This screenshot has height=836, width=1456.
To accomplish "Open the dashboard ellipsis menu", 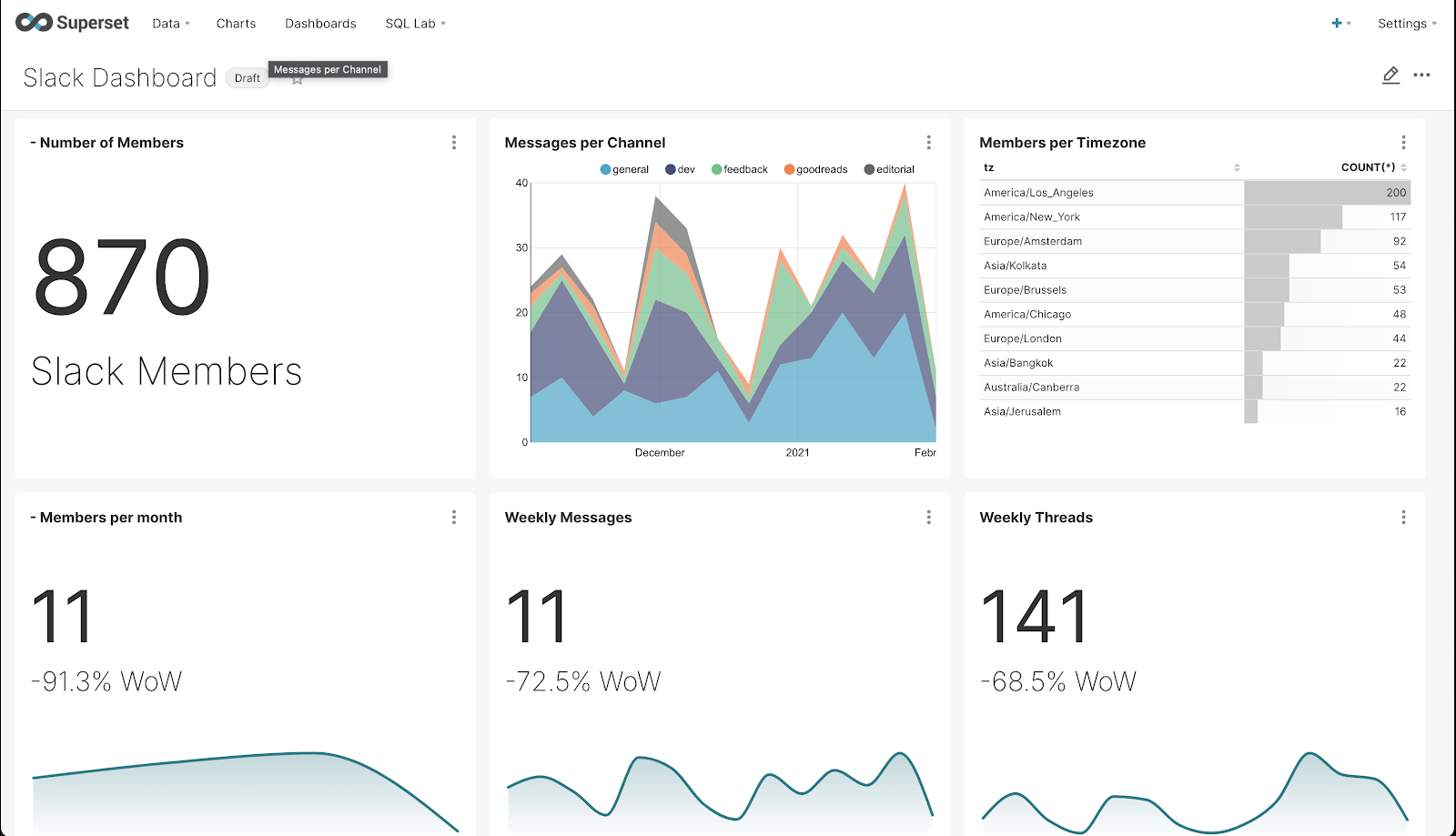I will (x=1421, y=76).
